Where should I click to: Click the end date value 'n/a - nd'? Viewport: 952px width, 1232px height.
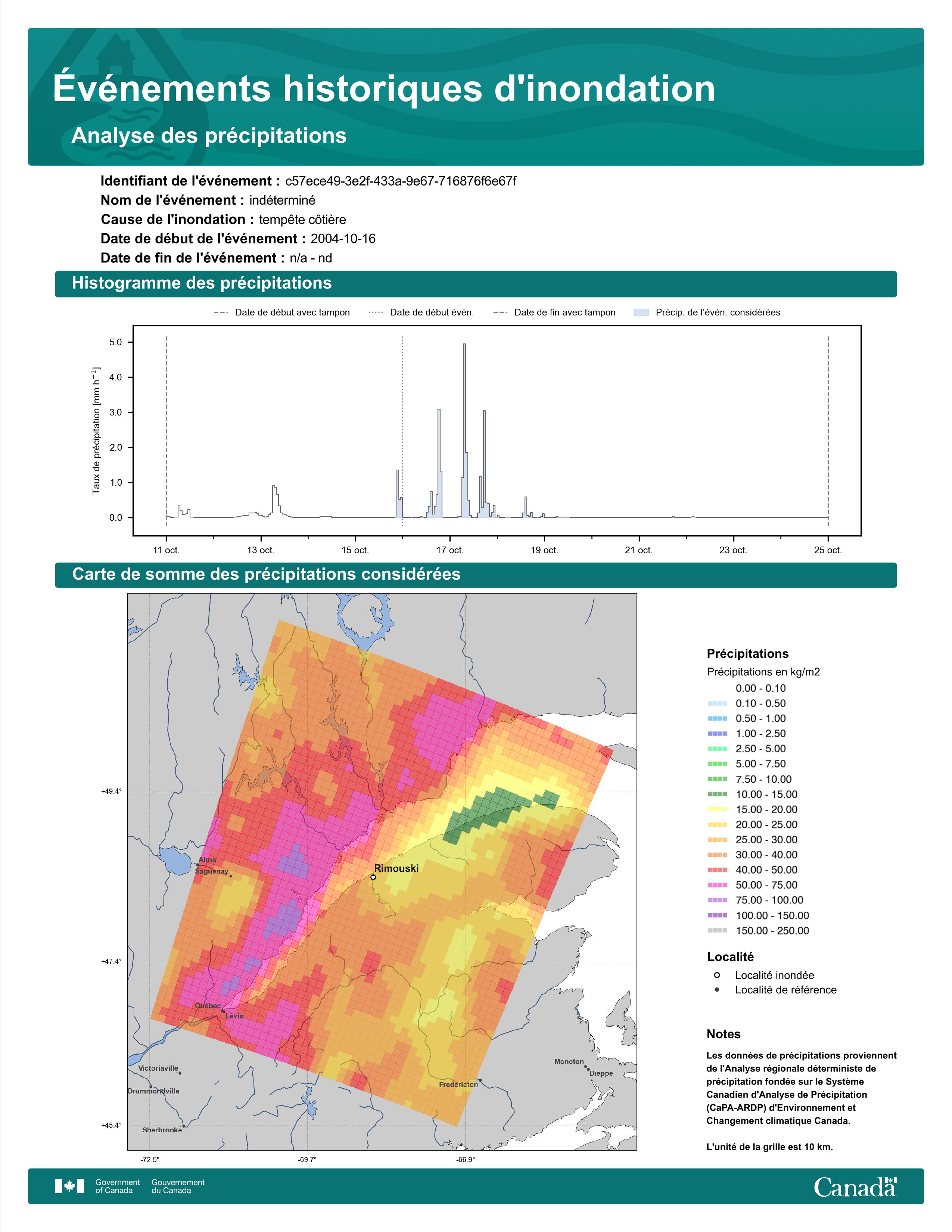click(311, 258)
